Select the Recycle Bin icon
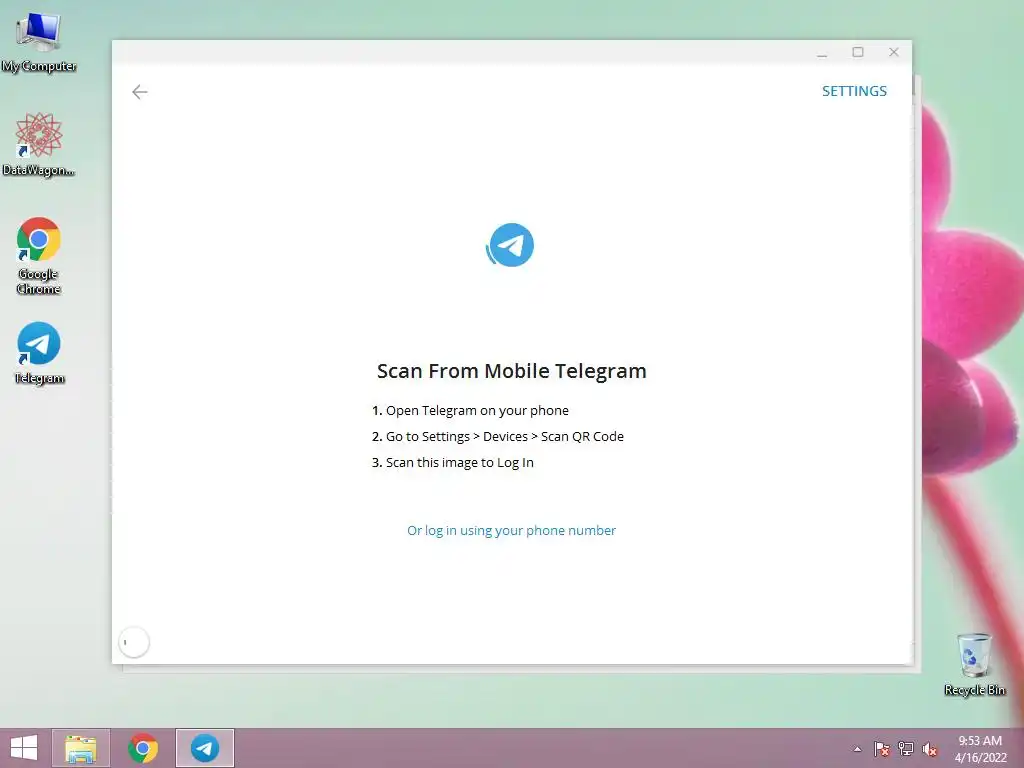This screenshot has width=1024, height=768. (x=974, y=664)
